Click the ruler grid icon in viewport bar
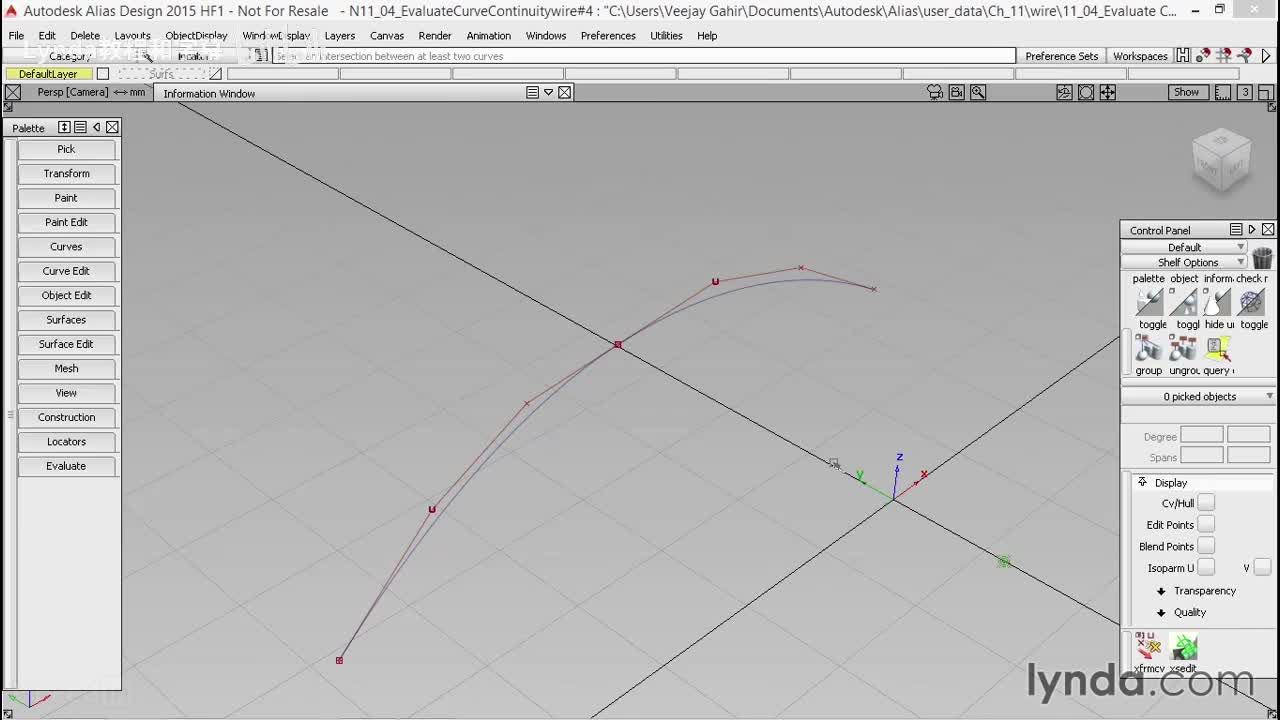Image resolution: width=1280 pixels, height=720 pixels. (1223, 92)
